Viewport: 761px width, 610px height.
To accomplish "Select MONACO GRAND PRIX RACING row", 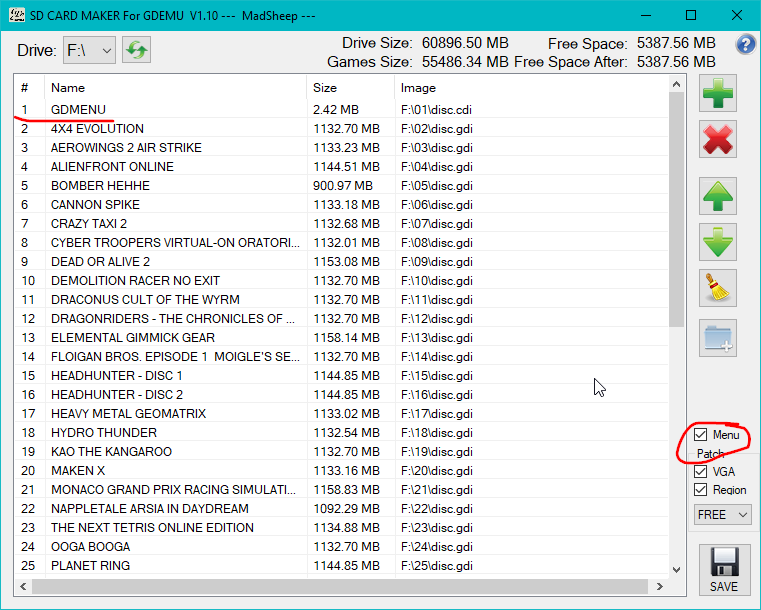I will point(341,489).
